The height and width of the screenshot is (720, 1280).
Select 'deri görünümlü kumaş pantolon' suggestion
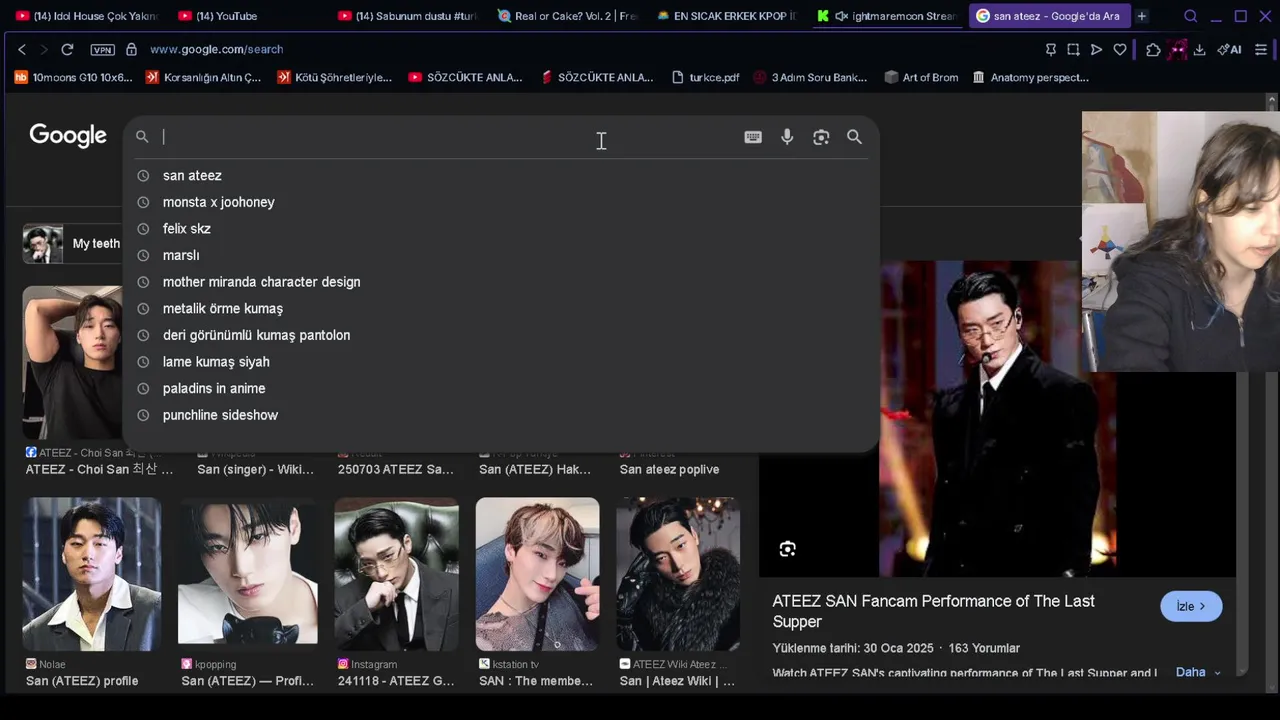coord(500,335)
